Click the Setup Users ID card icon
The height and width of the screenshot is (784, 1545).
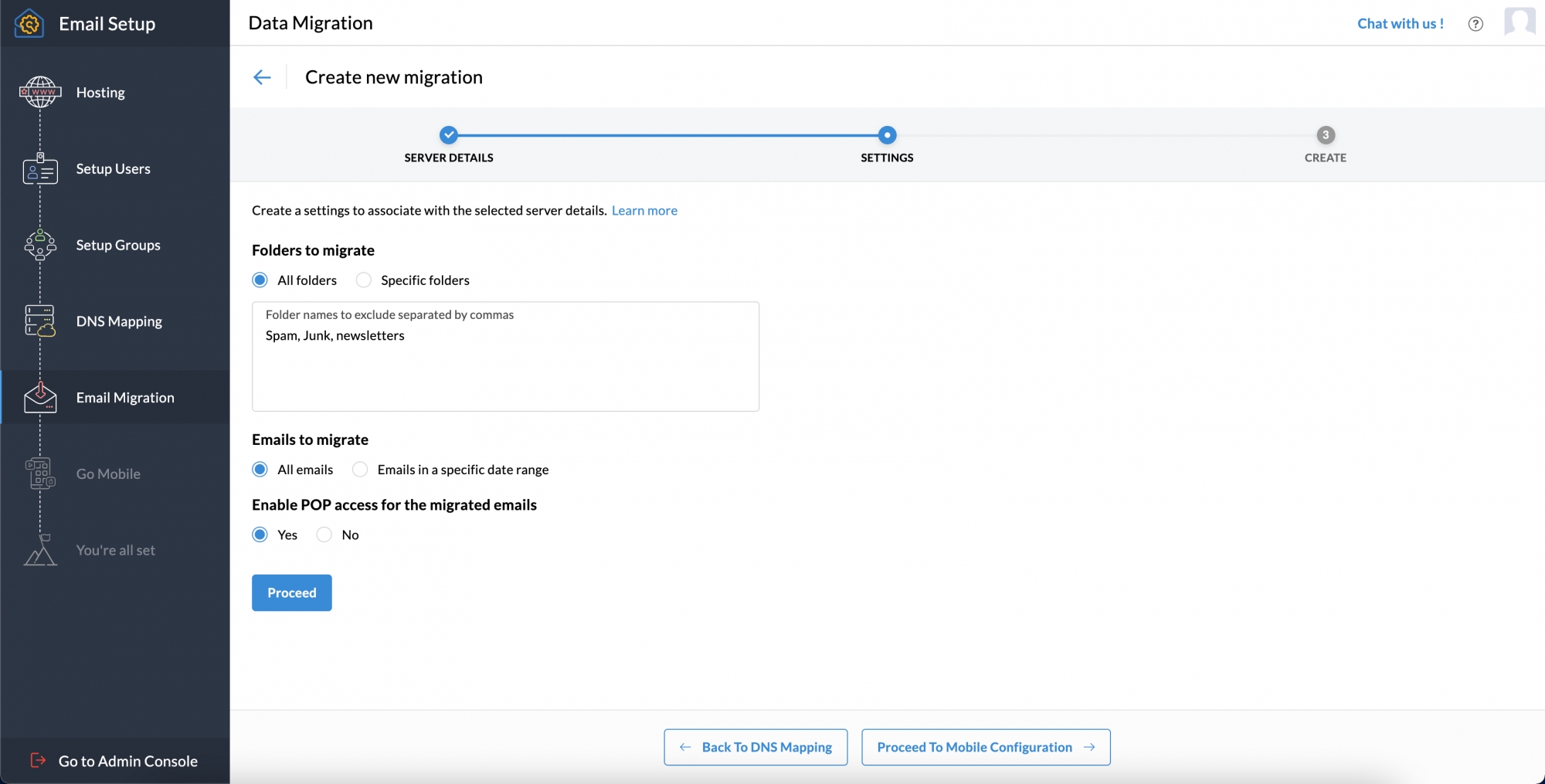coord(40,169)
